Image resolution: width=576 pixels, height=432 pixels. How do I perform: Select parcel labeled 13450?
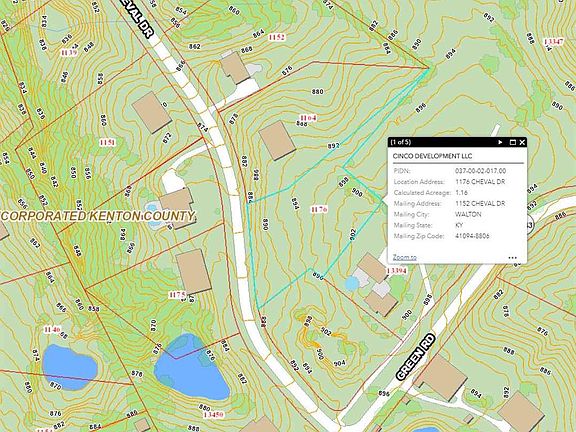coord(213,415)
